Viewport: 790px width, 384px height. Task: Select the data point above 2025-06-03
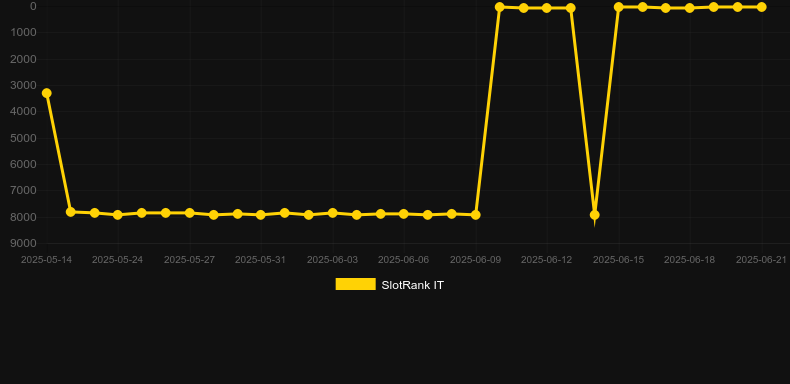click(333, 213)
